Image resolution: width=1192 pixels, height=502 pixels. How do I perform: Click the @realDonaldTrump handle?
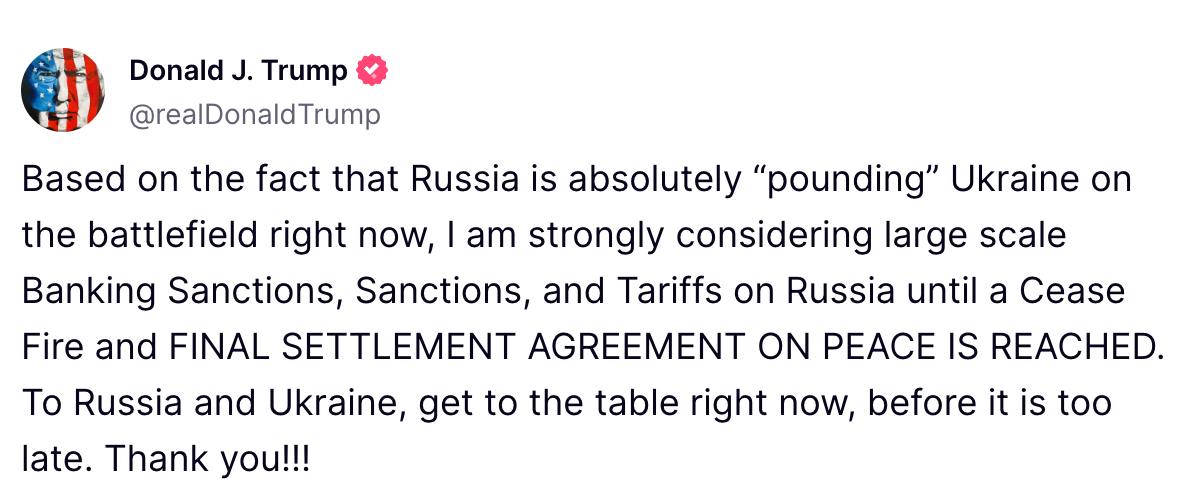(x=255, y=115)
